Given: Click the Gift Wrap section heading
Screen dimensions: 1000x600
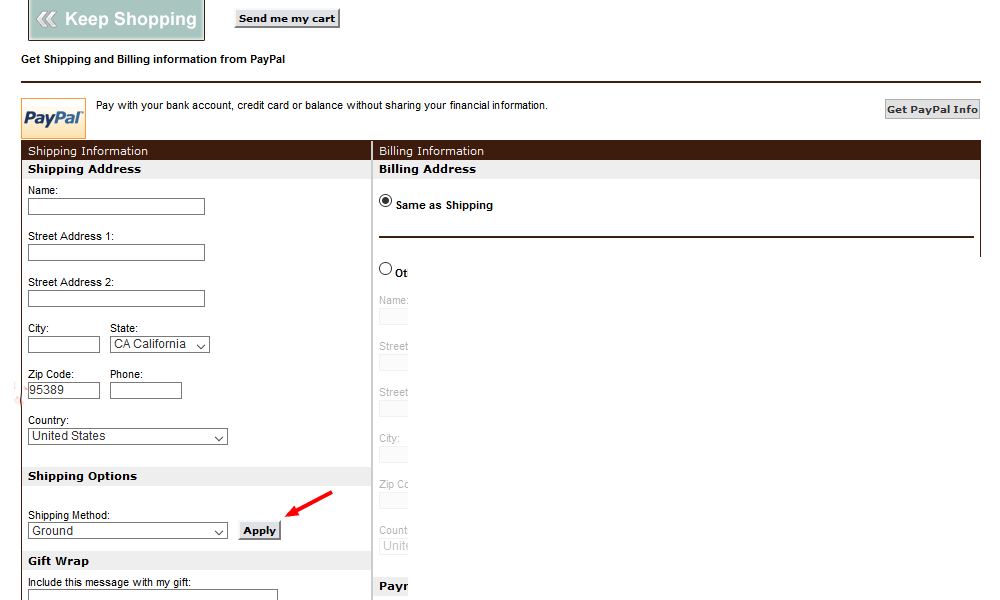Looking at the screenshot, I should coord(58,561).
